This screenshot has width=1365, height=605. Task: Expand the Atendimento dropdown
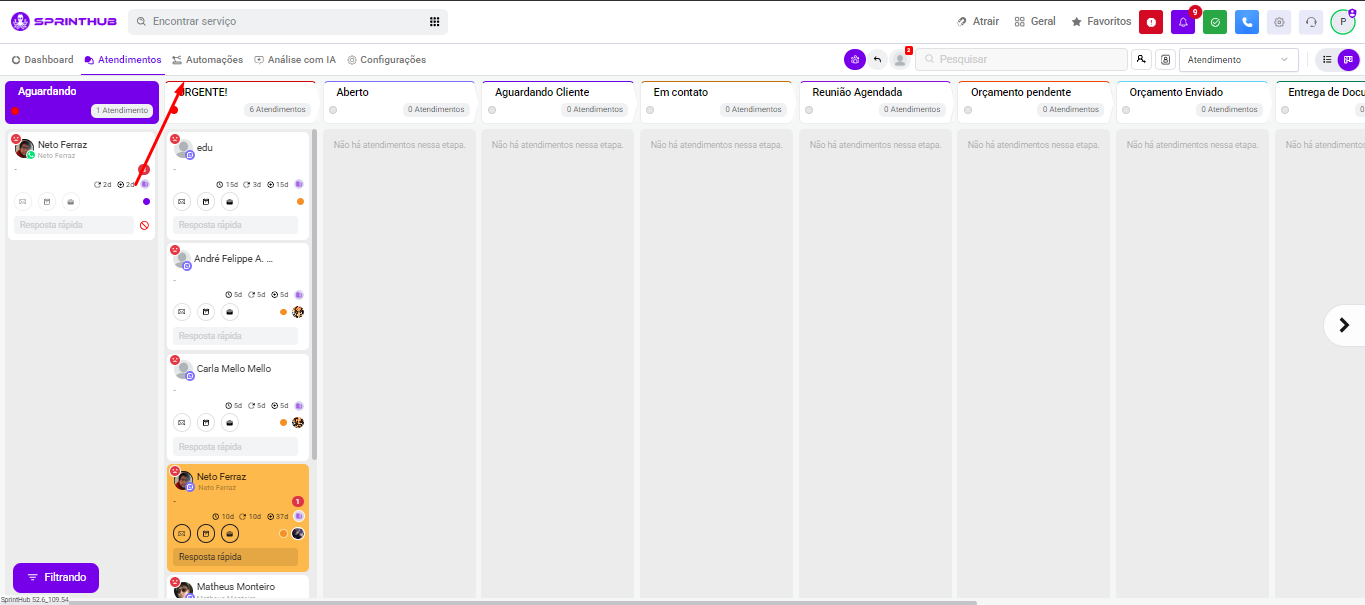[x=1238, y=60]
